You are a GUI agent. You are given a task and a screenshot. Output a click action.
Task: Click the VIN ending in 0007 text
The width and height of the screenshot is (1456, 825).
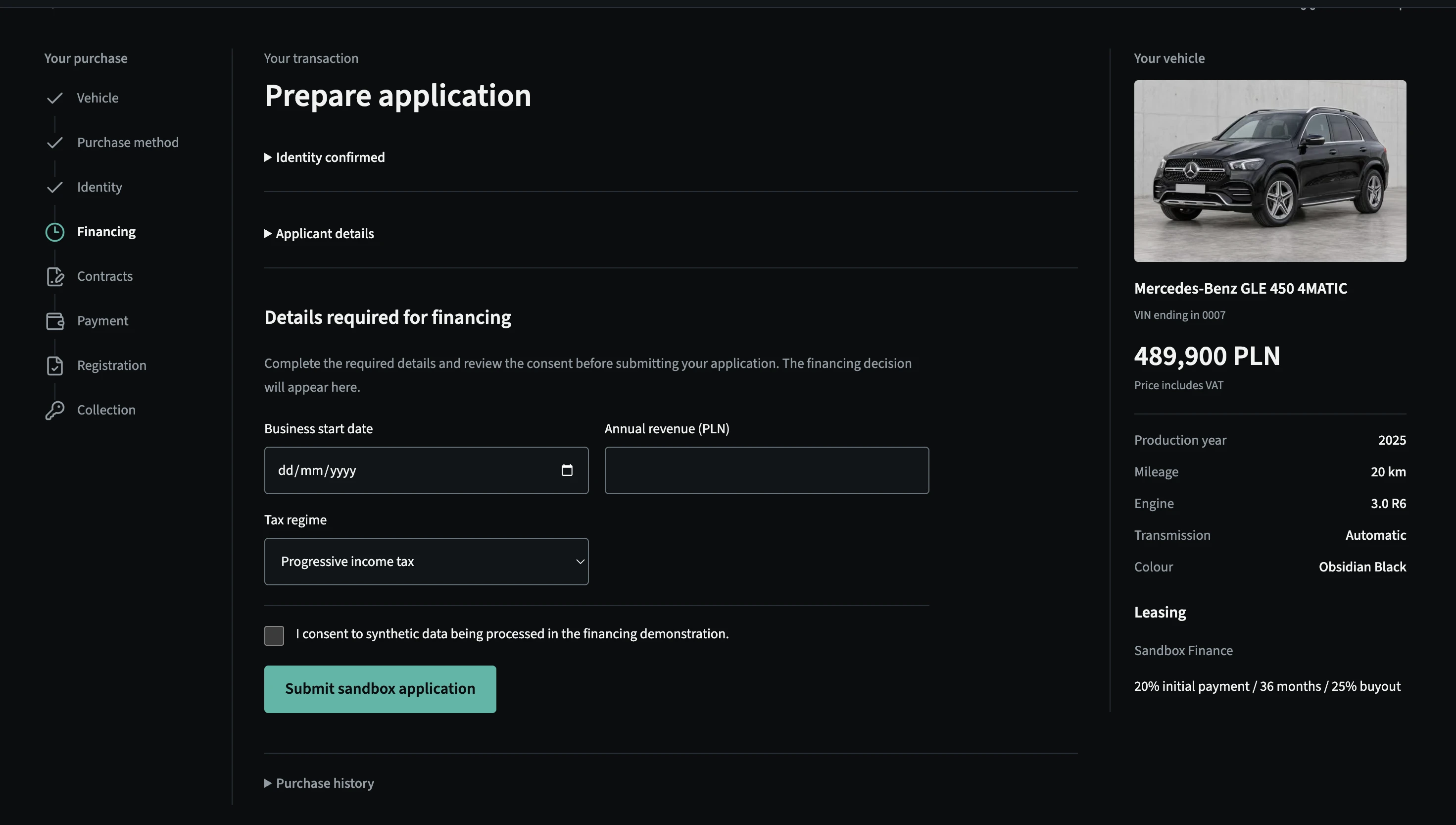[x=1180, y=315]
